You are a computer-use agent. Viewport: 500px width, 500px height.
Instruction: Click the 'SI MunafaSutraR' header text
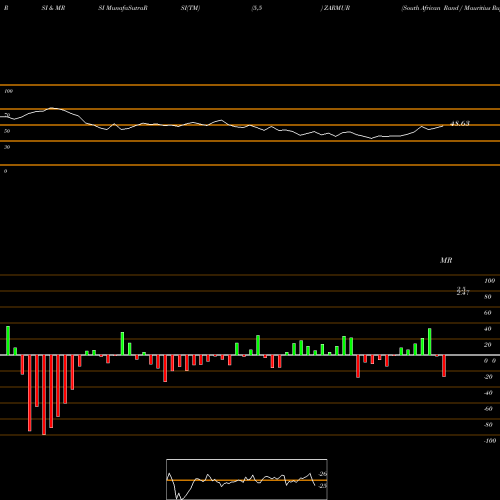pyautogui.click(x=123, y=8)
